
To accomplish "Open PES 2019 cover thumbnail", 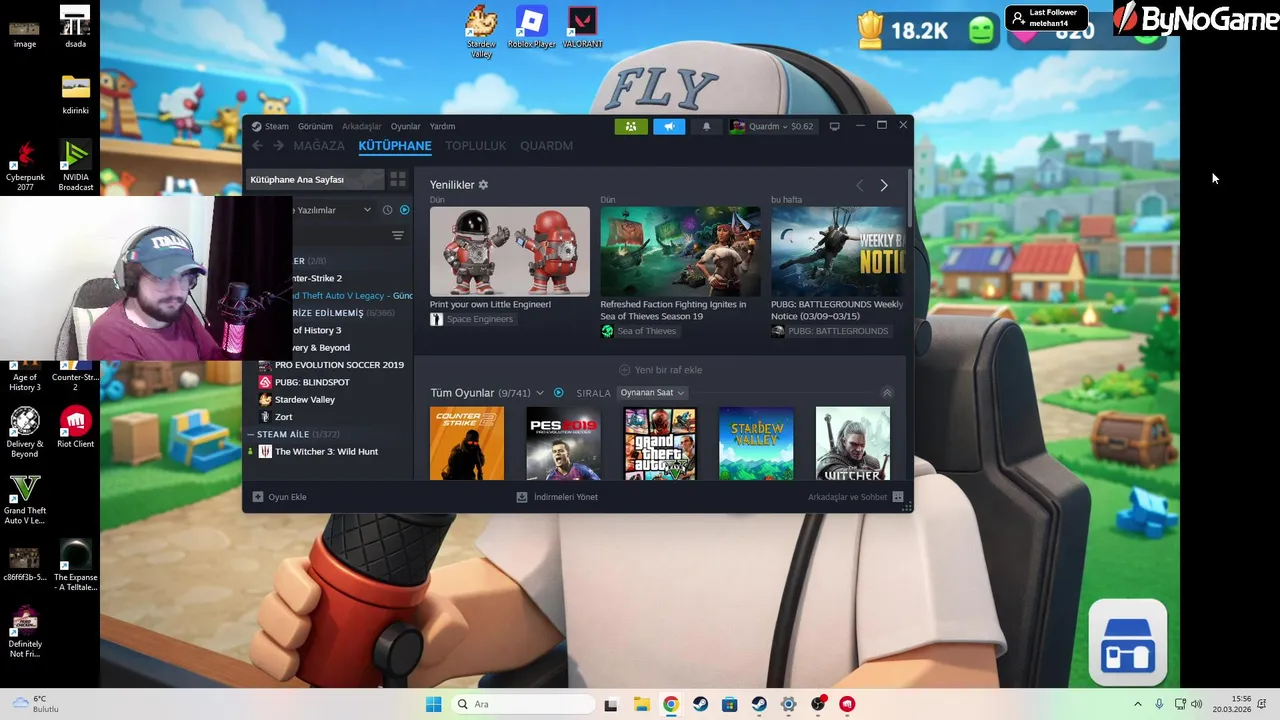I will coord(563,443).
